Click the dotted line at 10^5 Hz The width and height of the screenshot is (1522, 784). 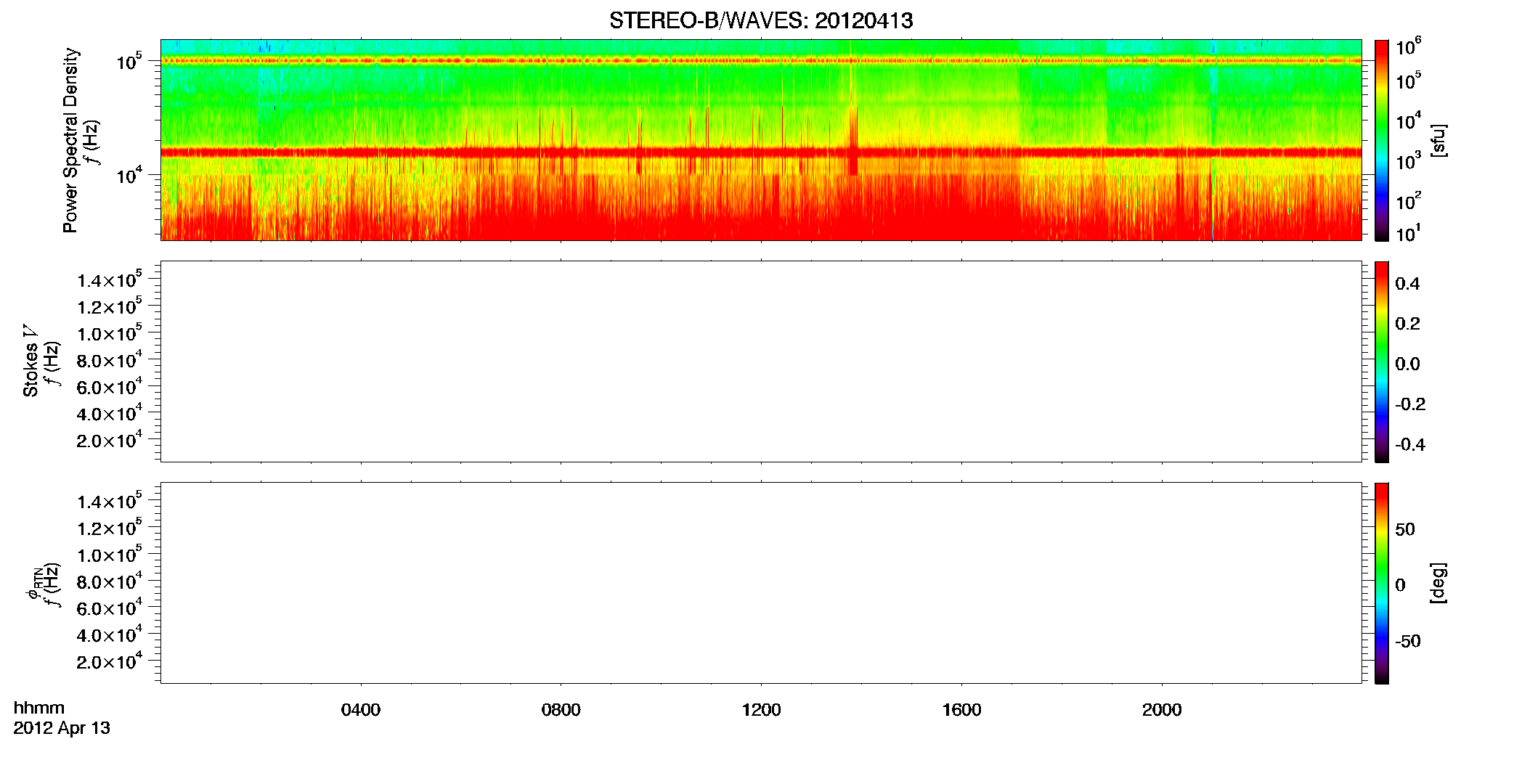(761, 61)
